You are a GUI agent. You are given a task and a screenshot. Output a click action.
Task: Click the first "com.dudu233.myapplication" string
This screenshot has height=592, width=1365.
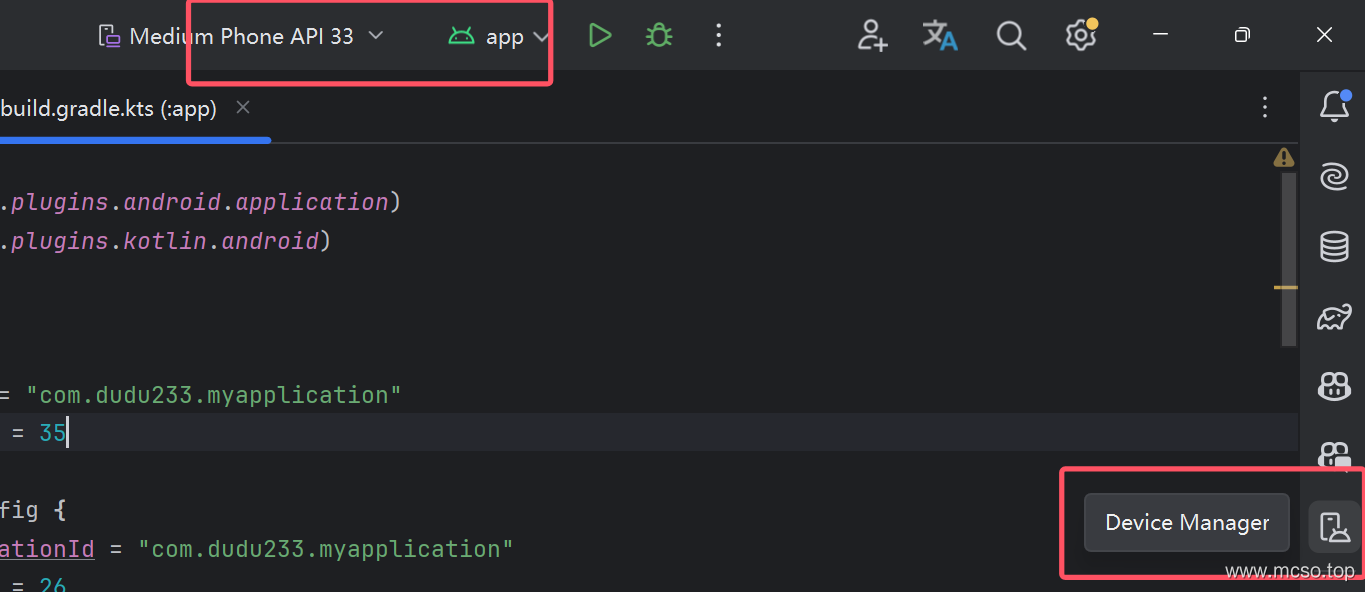pos(214,395)
